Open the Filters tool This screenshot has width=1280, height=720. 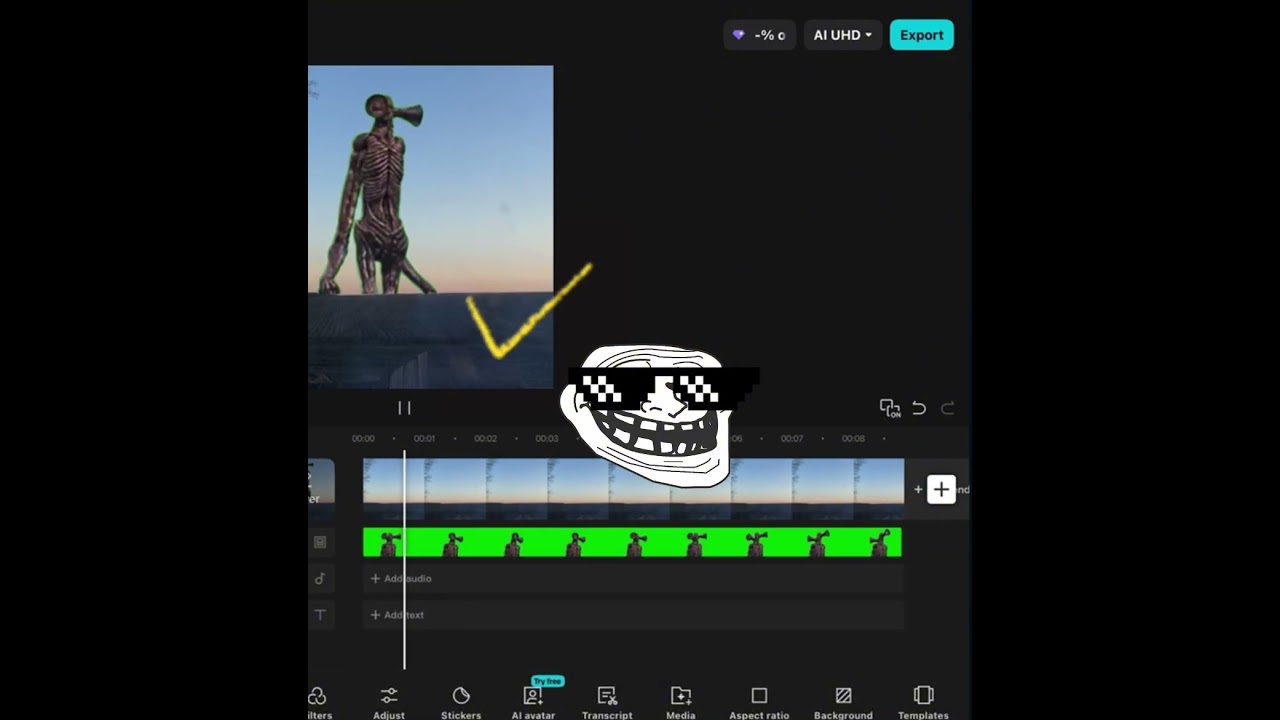pyautogui.click(x=318, y=703)
